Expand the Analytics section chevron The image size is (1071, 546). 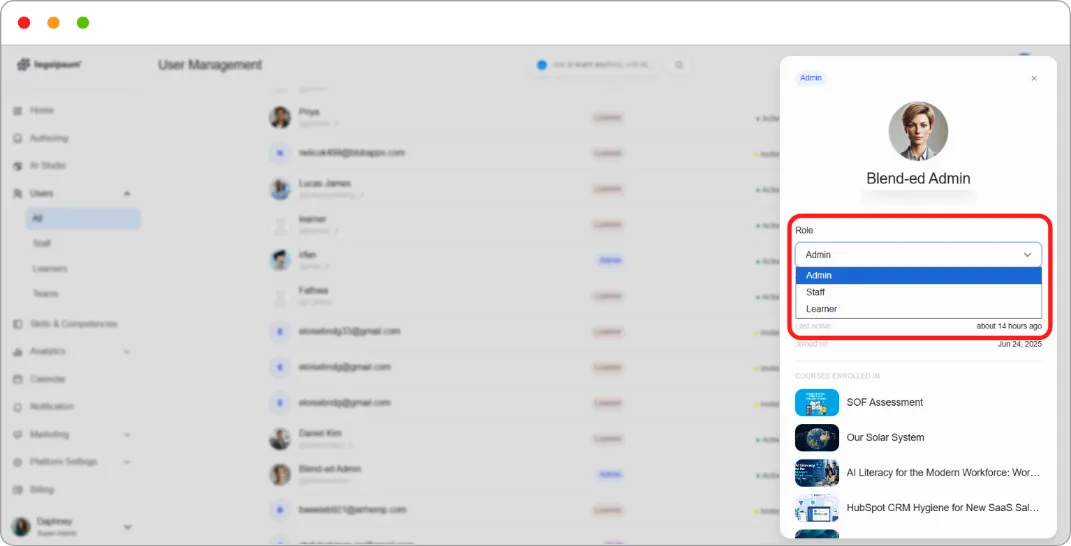pyautogui.click(x=126, y=352)
